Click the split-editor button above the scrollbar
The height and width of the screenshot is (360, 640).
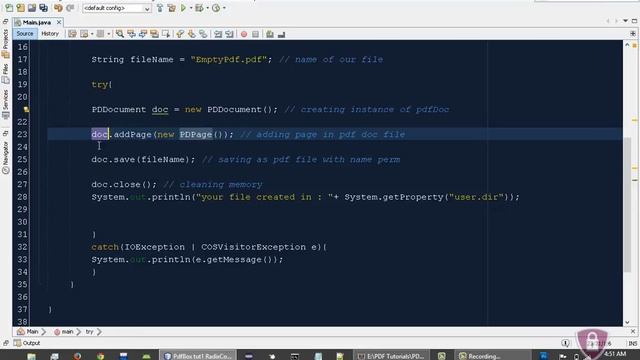pyautogui.click(x=633, y=34)
